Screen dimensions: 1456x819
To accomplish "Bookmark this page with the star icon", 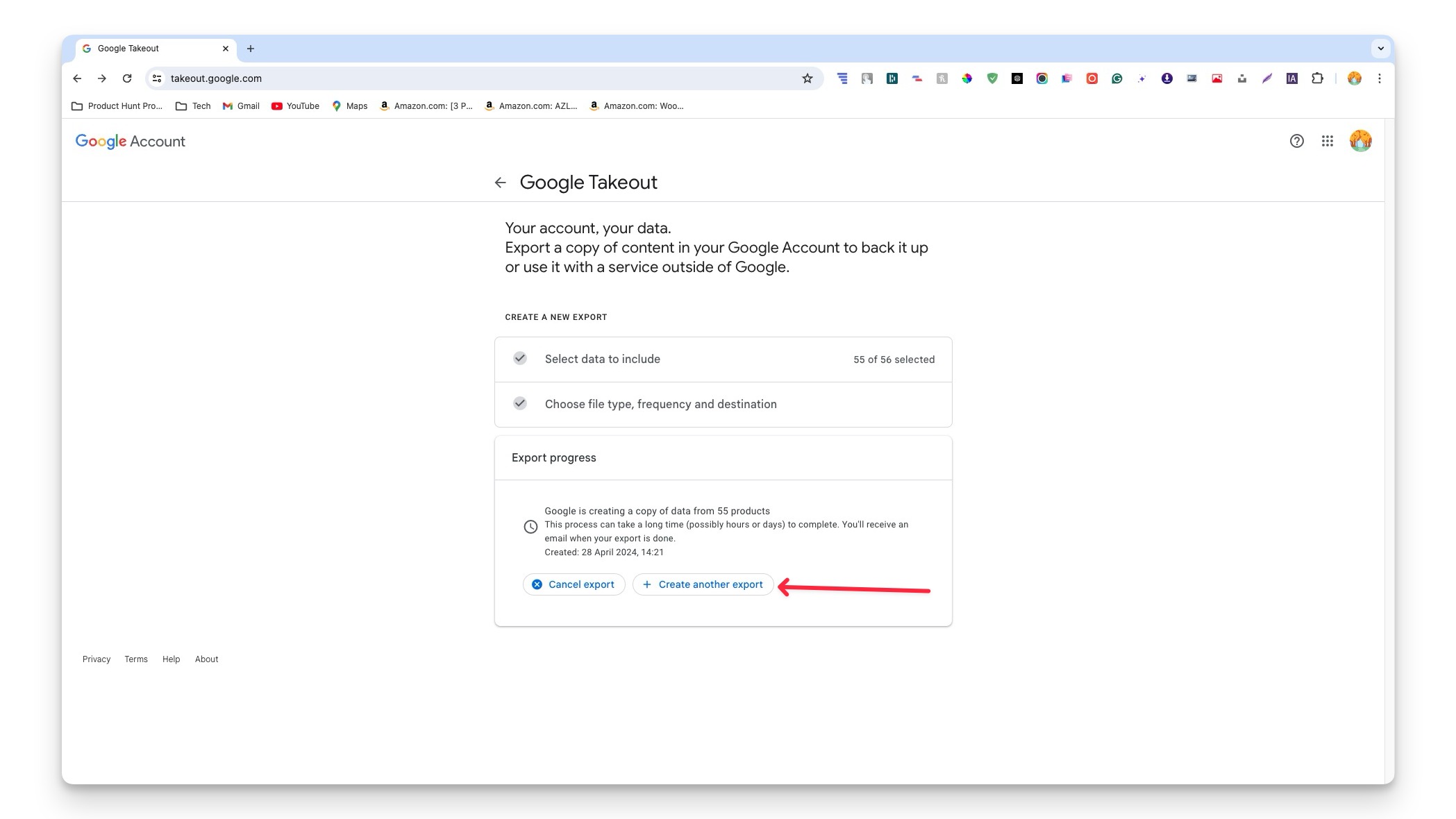I will 808,78.
